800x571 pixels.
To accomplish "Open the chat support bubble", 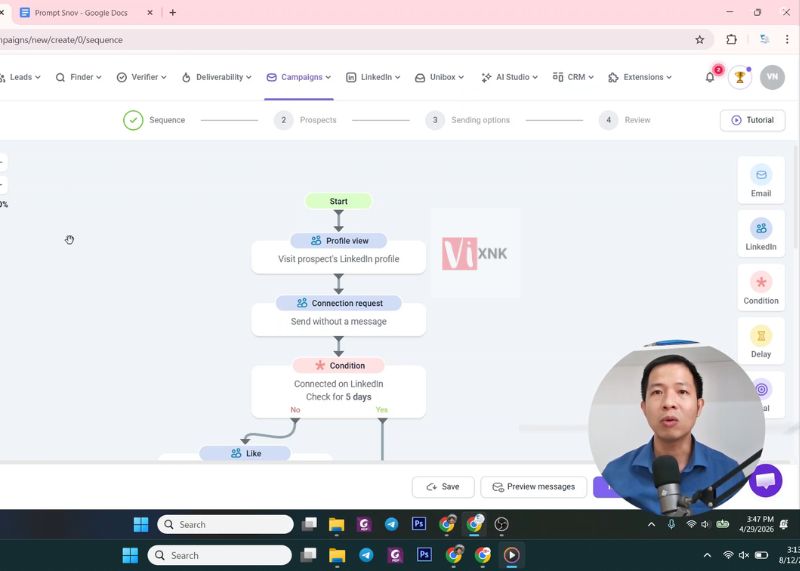I will coord(766,480).
